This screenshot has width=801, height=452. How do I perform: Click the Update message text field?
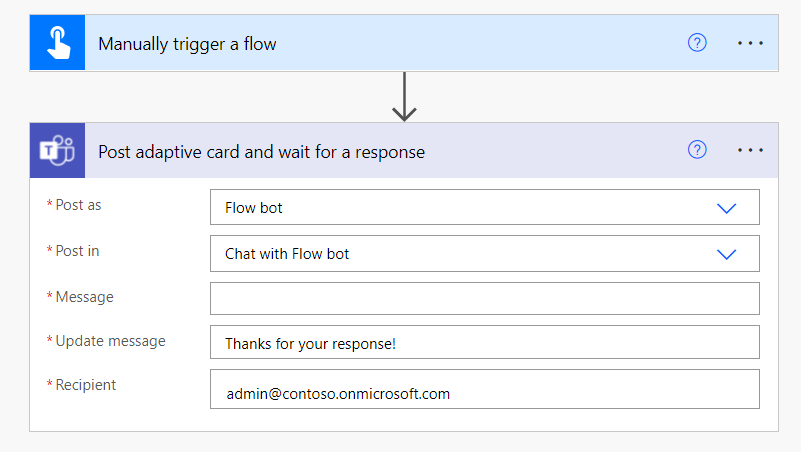tap(484, 343)
